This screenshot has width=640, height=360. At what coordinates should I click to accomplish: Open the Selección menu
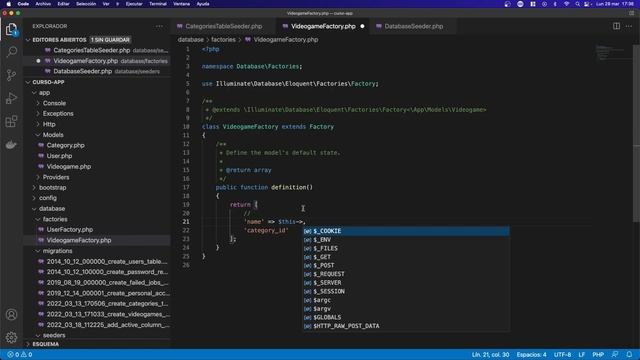coord(86,4)
